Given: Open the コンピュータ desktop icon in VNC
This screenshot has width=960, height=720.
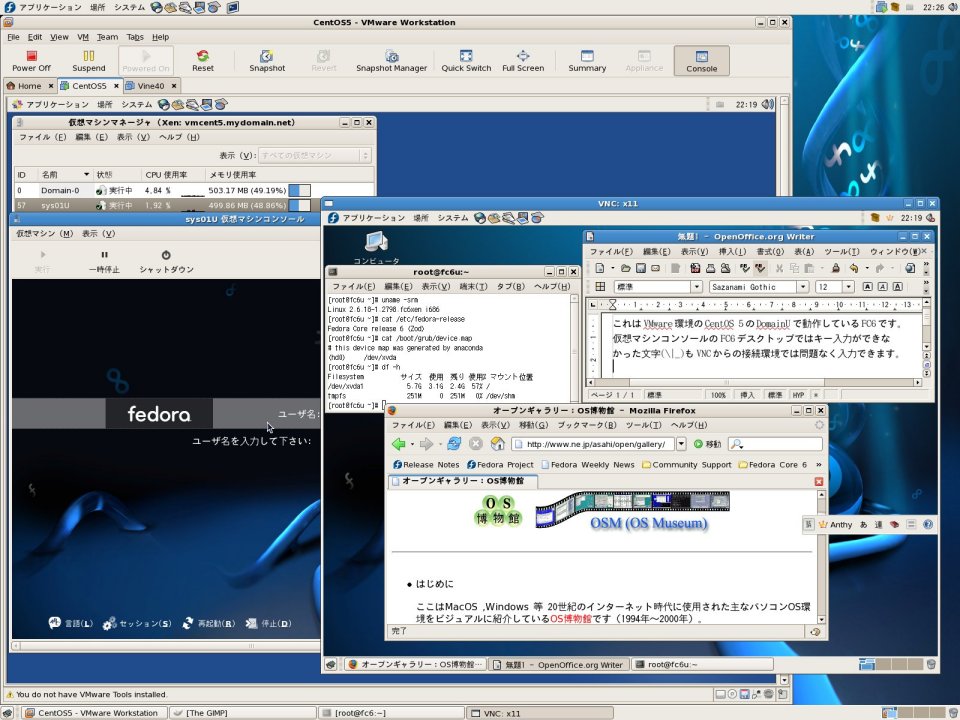Looking at the screenshot, I should pos(376,247).
